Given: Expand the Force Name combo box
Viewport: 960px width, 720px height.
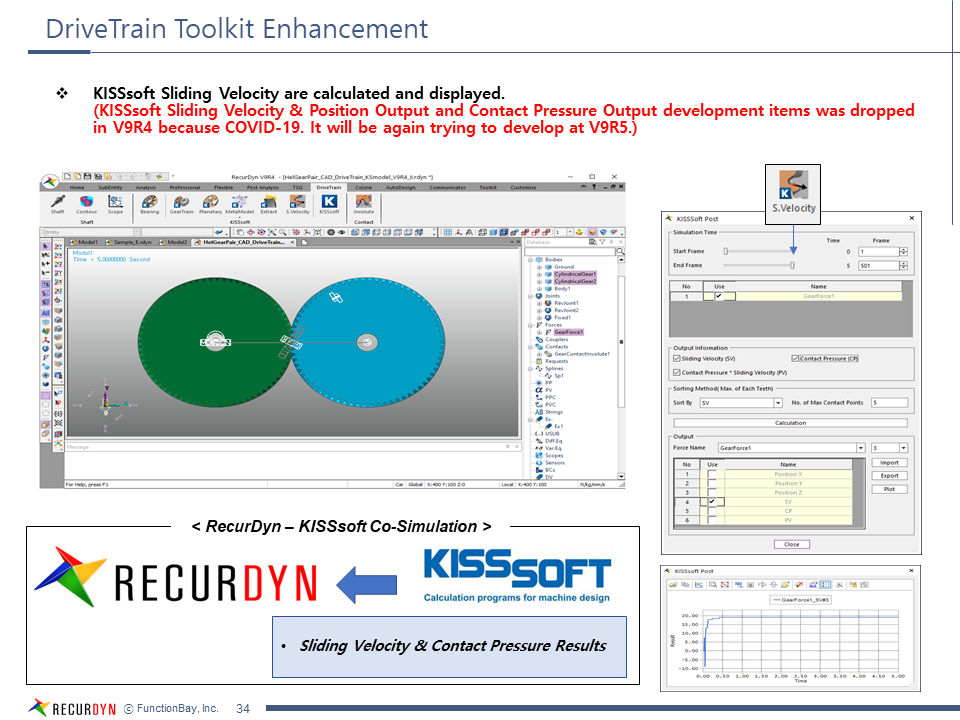Looking at the screenshot, I should click(x=860, y=448).
